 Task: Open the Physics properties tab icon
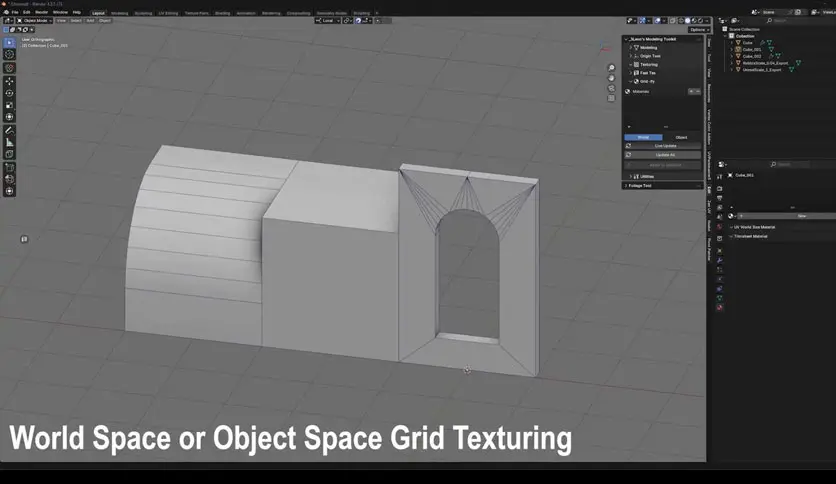pyautogui.click(x=720, y=279)
